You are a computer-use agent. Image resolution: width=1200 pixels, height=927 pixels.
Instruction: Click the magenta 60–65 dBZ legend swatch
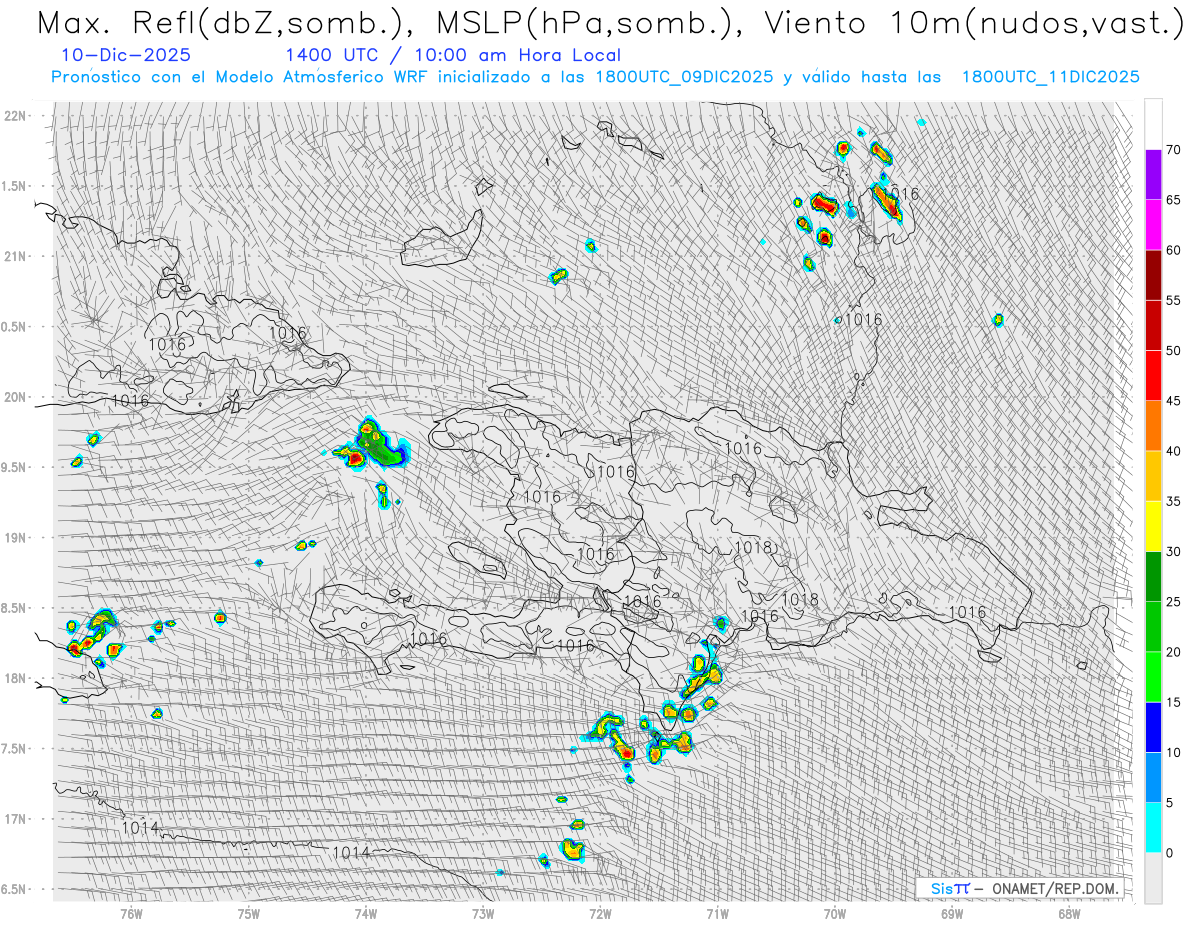pos(1153,225)
